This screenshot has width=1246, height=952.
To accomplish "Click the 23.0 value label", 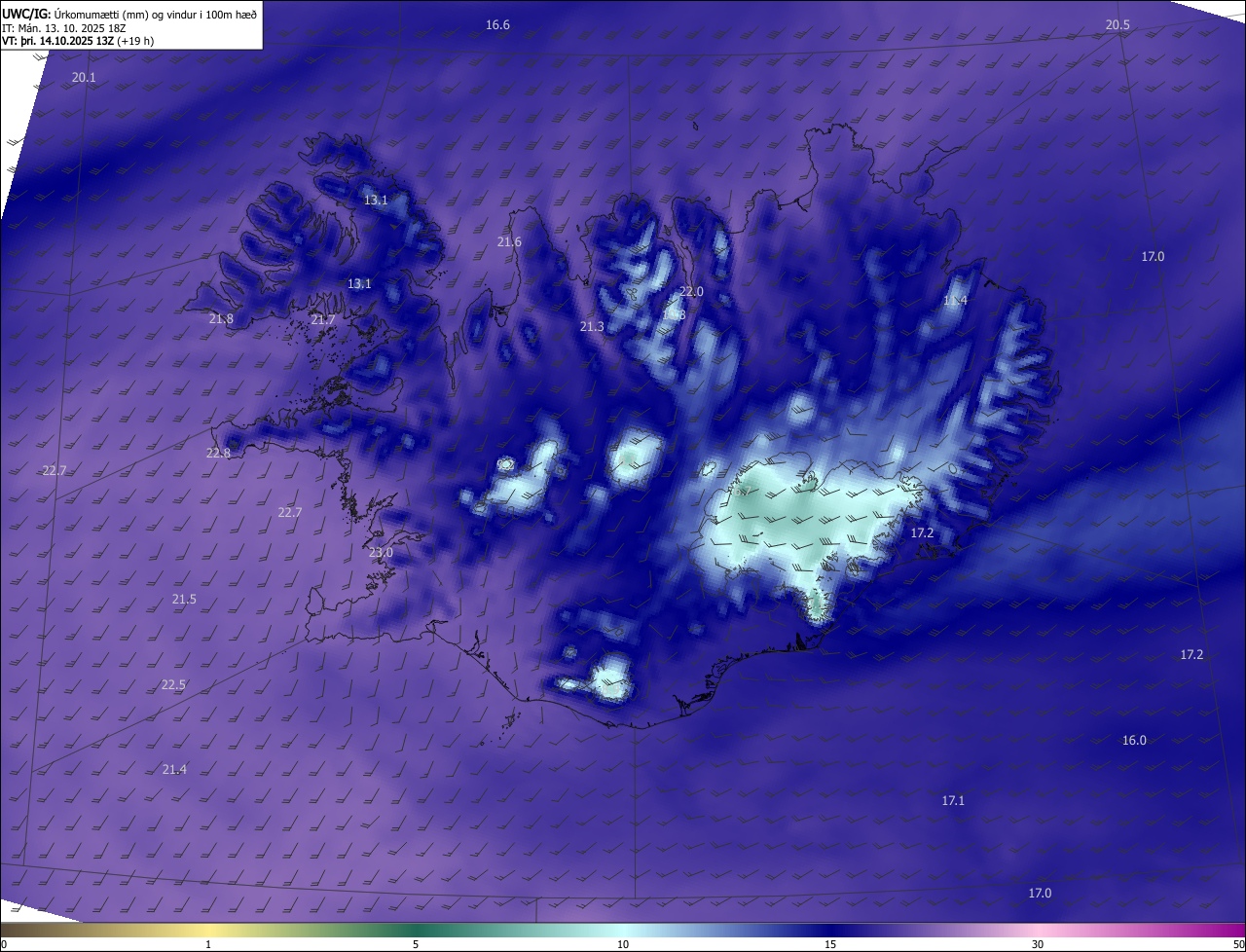I will 381,552.
